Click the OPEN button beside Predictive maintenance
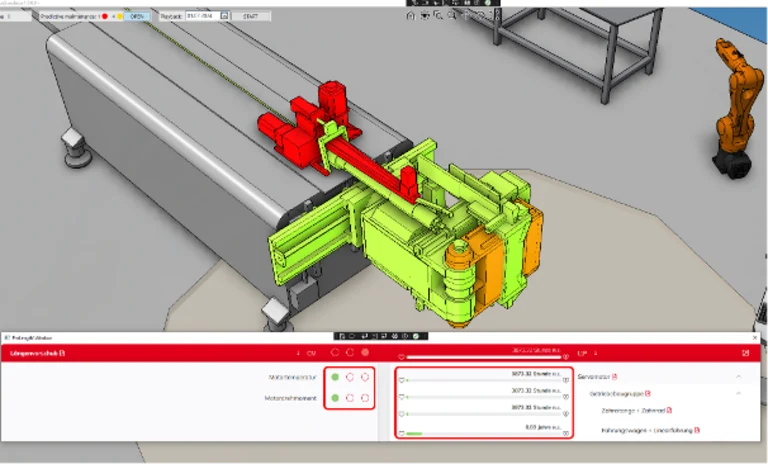 coord(139,16)
